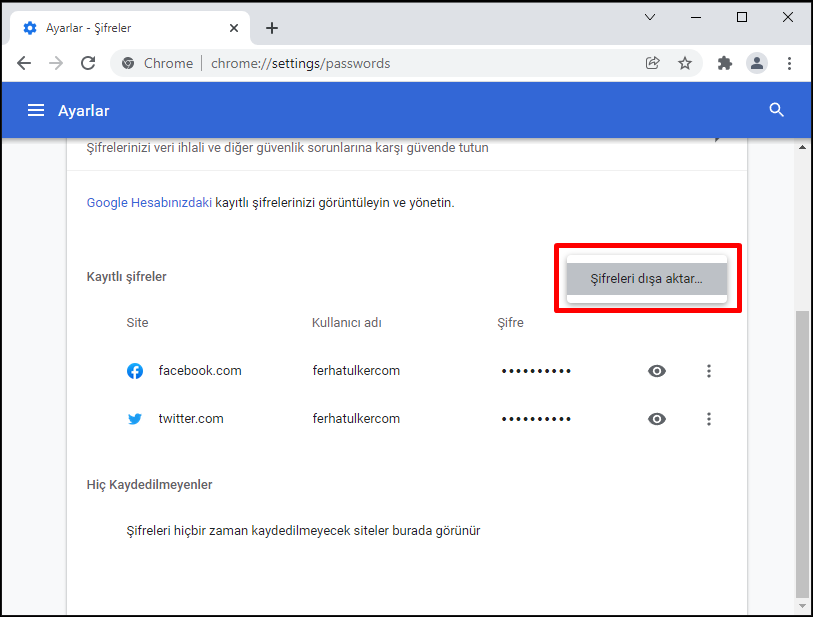The width and height of the screenshot is (813, 617).
Task: Reload the page with the refresh icon
Action: (x=88, y=63)
